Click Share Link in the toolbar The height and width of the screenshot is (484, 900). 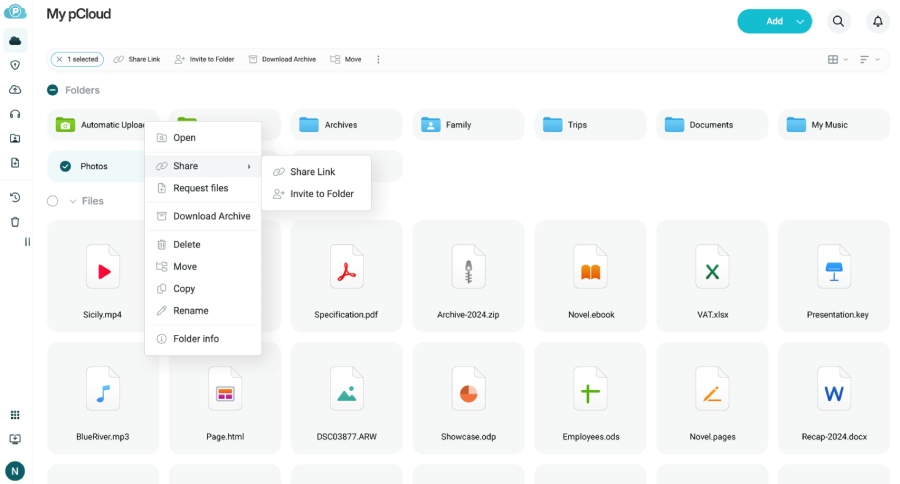pyautogui.click(x=137, y=60)
